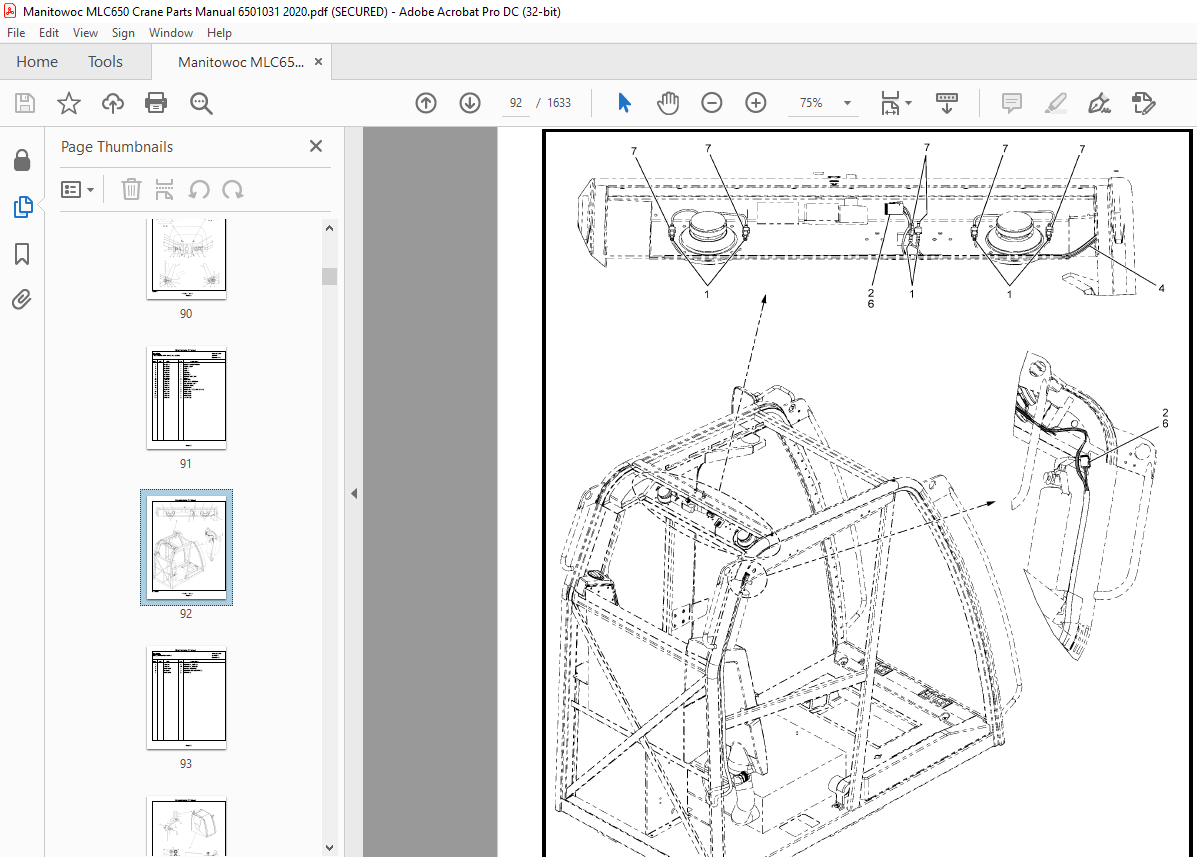The height and width of the screenshot is (857, 1197).
Task: Open the Fill and Sign pen tool
Action: coord(1099,103)
